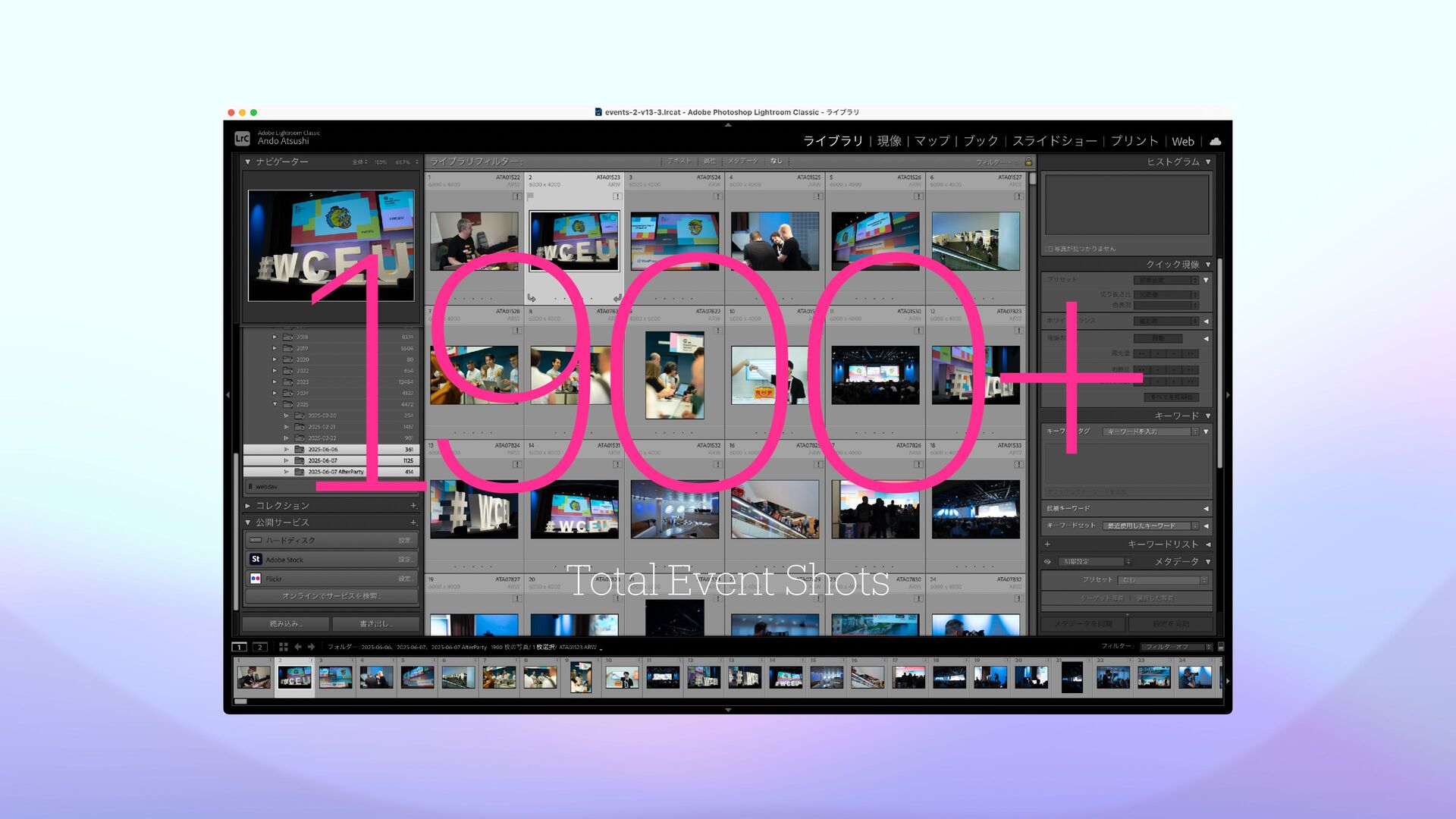
Task: Rotate photo ATA01523 counterclockwise
Action: point(532,298)
